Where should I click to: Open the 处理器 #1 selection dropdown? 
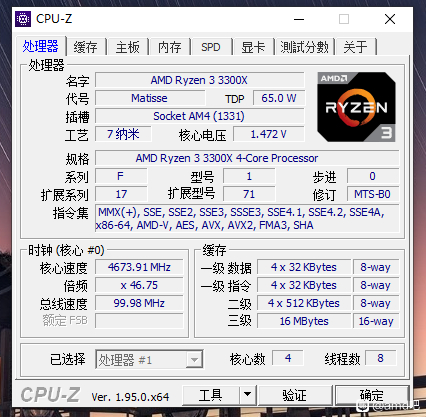coord(149,359)
